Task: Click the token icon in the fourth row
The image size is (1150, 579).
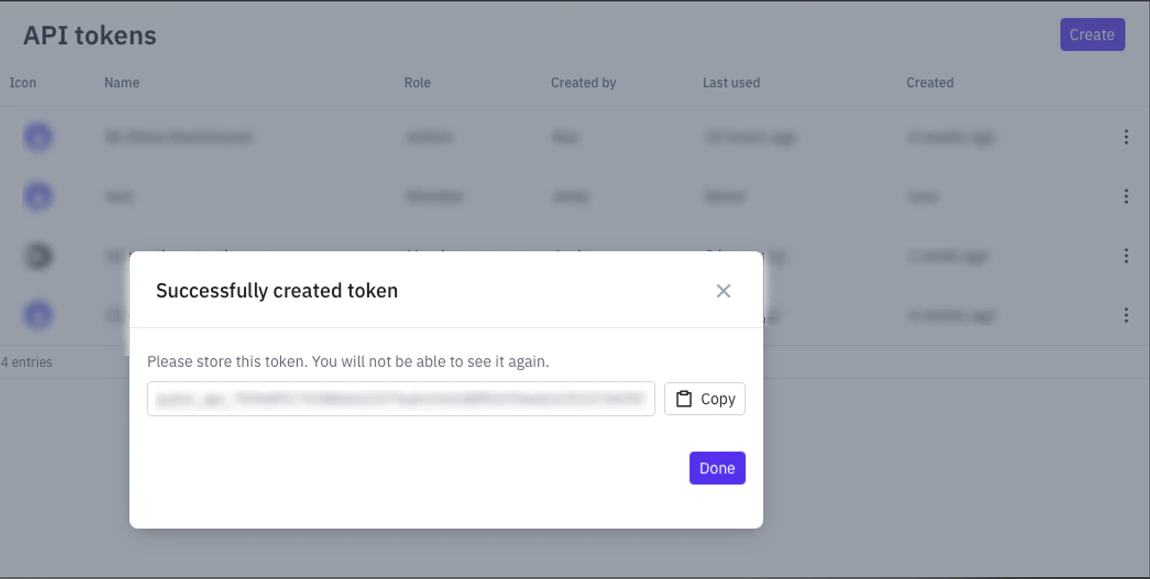Action: coord(38,315)
